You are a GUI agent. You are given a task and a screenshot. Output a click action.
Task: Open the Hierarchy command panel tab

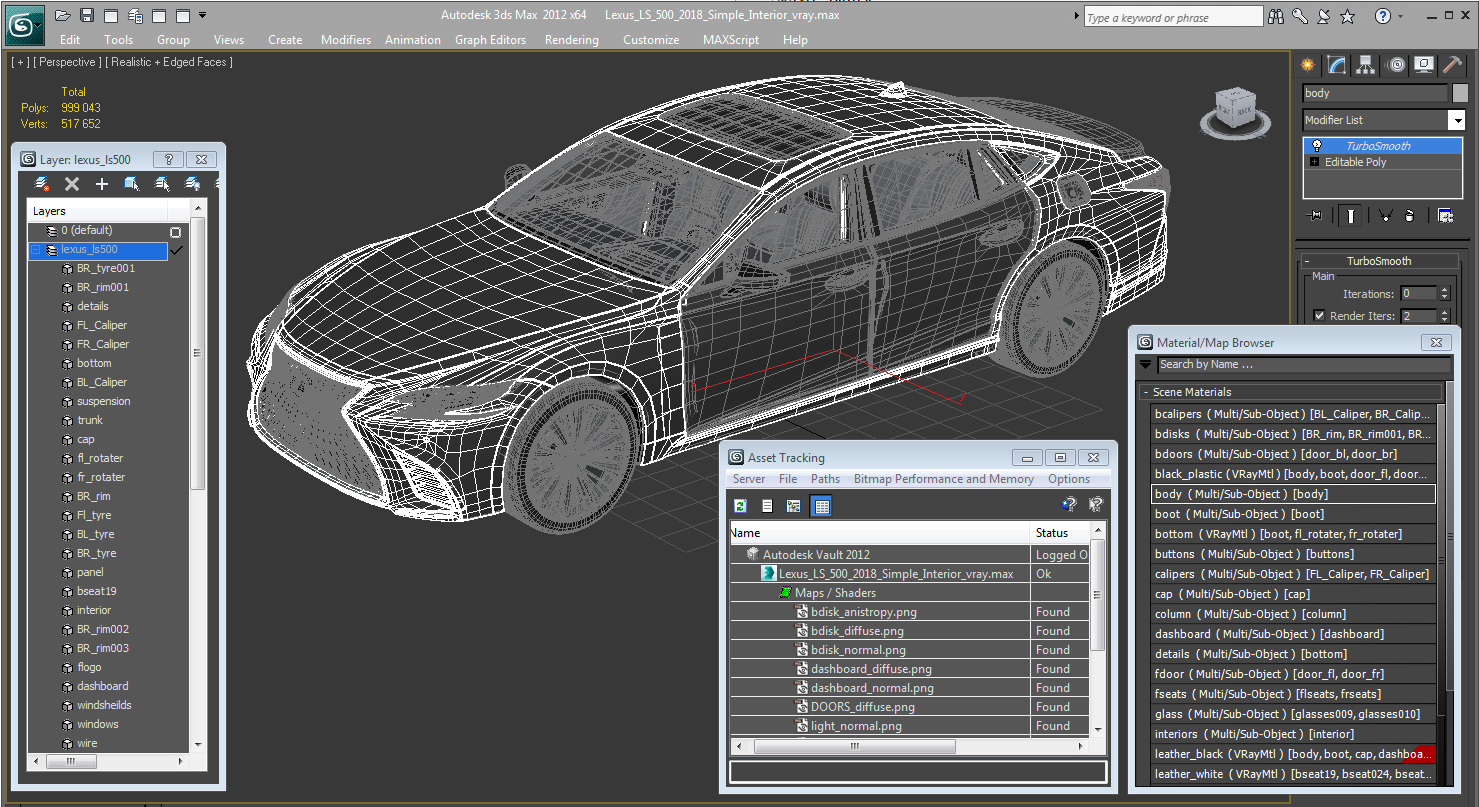coord(1366,65)
